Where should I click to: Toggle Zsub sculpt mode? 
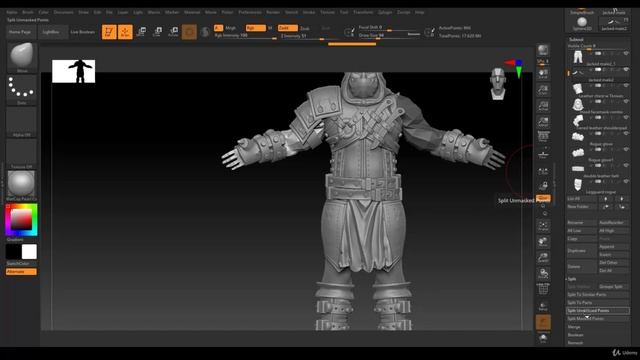click(304, 29)
